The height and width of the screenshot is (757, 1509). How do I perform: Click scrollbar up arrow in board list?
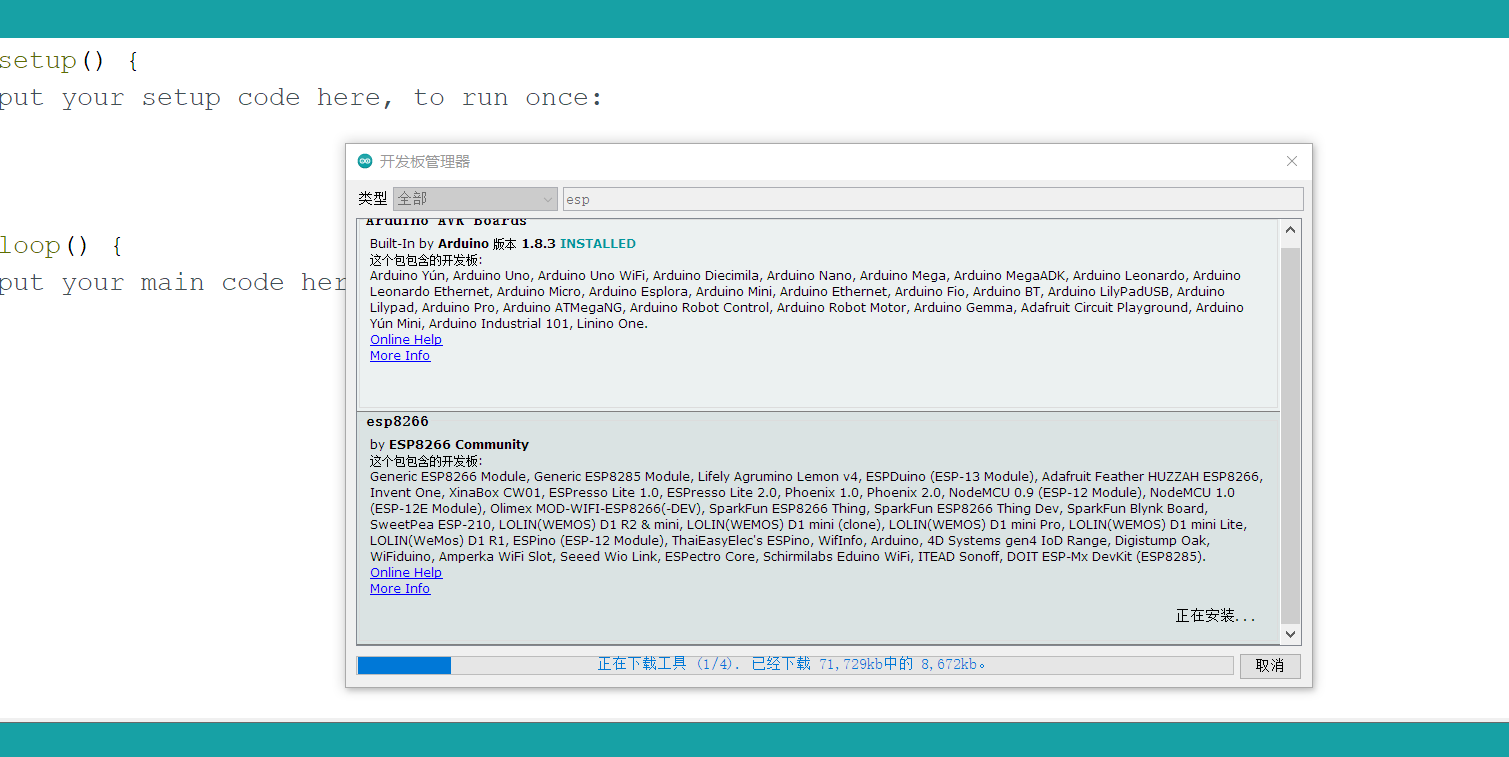coord(1291,230)
